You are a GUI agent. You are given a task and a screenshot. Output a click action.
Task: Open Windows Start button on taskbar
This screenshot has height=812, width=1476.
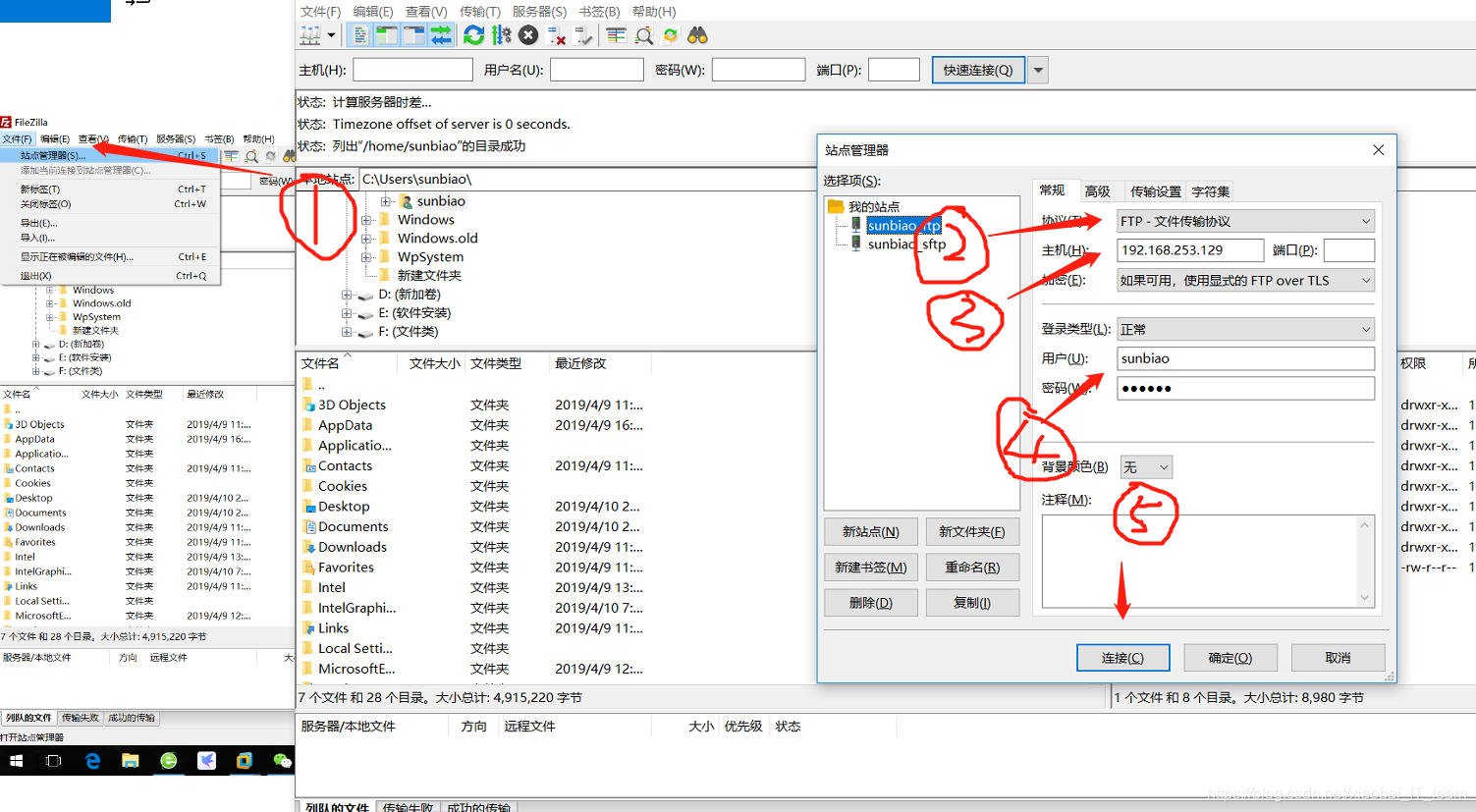[x=16, y=761]
